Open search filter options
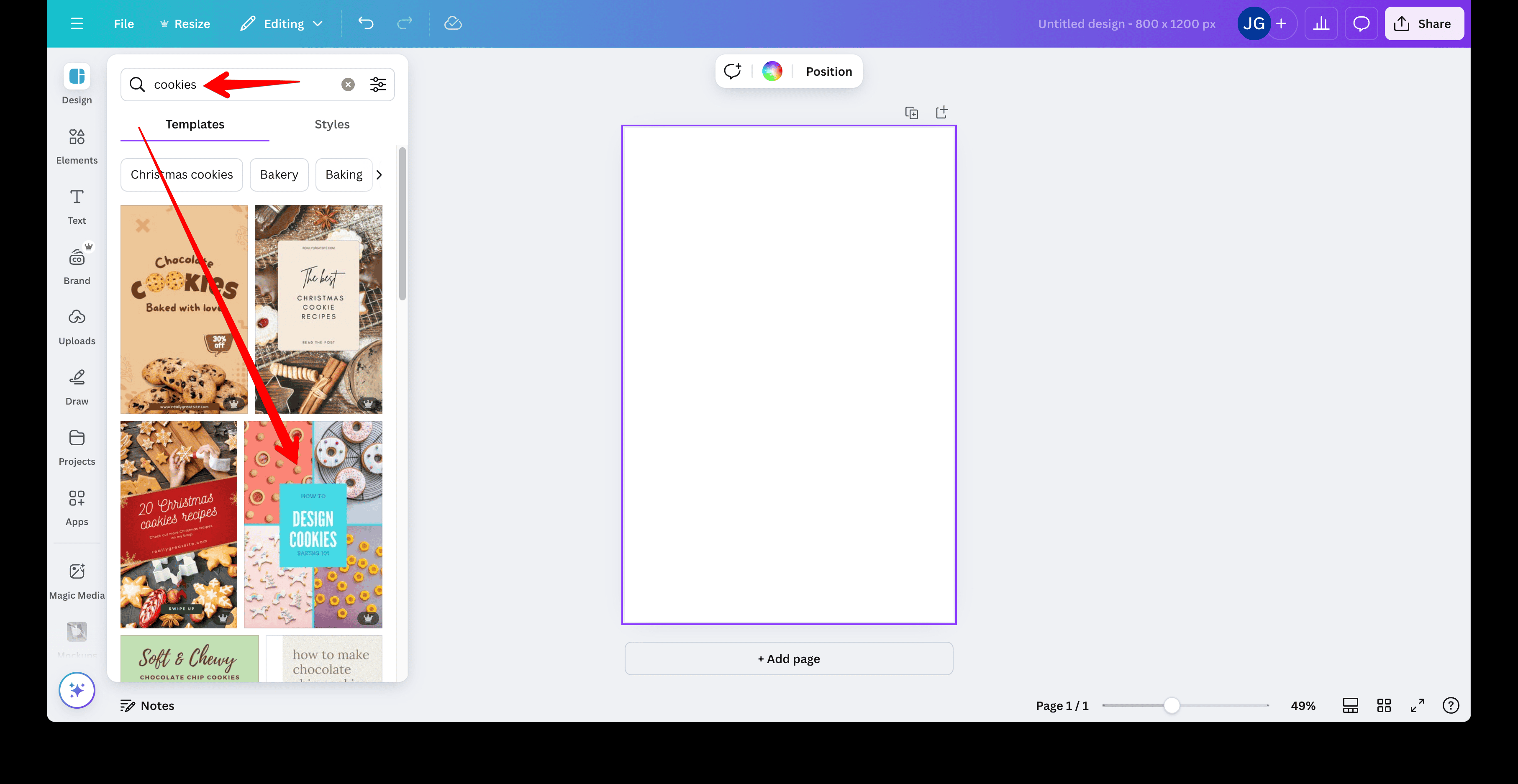The height and width of the screenshot is (784, 1518). tap(378, 84)
